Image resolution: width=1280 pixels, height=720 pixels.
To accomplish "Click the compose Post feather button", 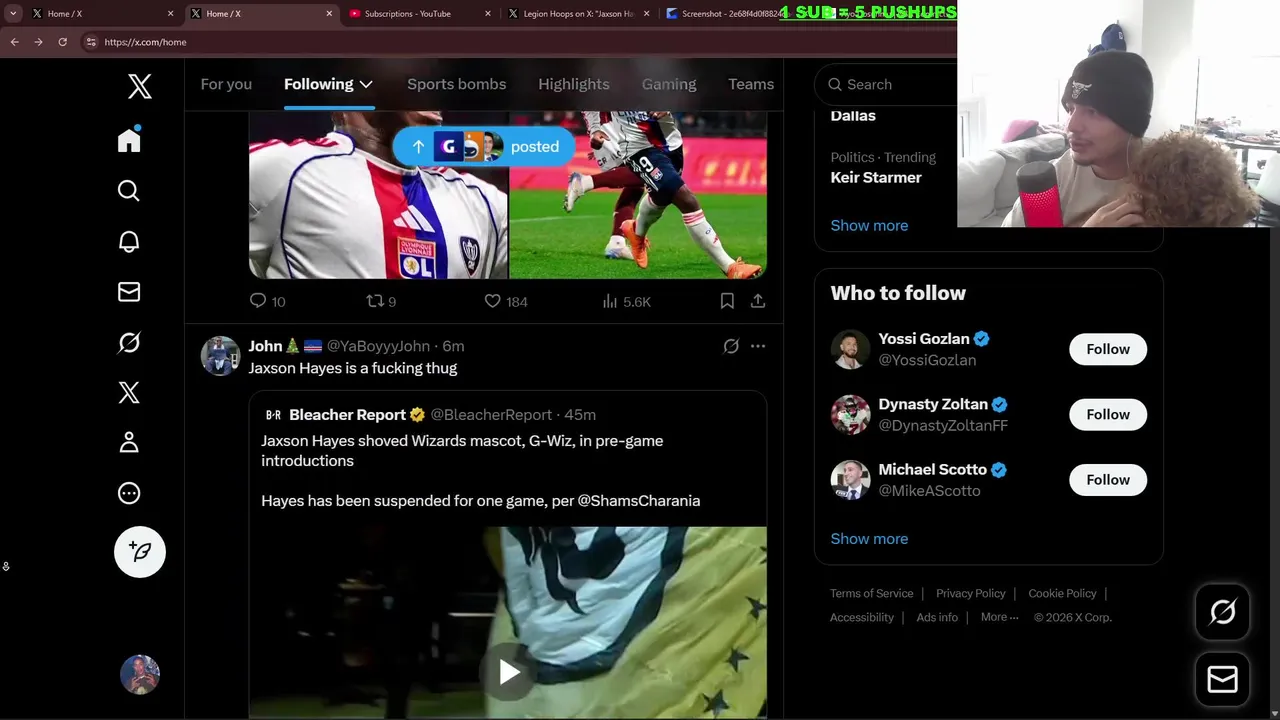I will coord(140,552).
